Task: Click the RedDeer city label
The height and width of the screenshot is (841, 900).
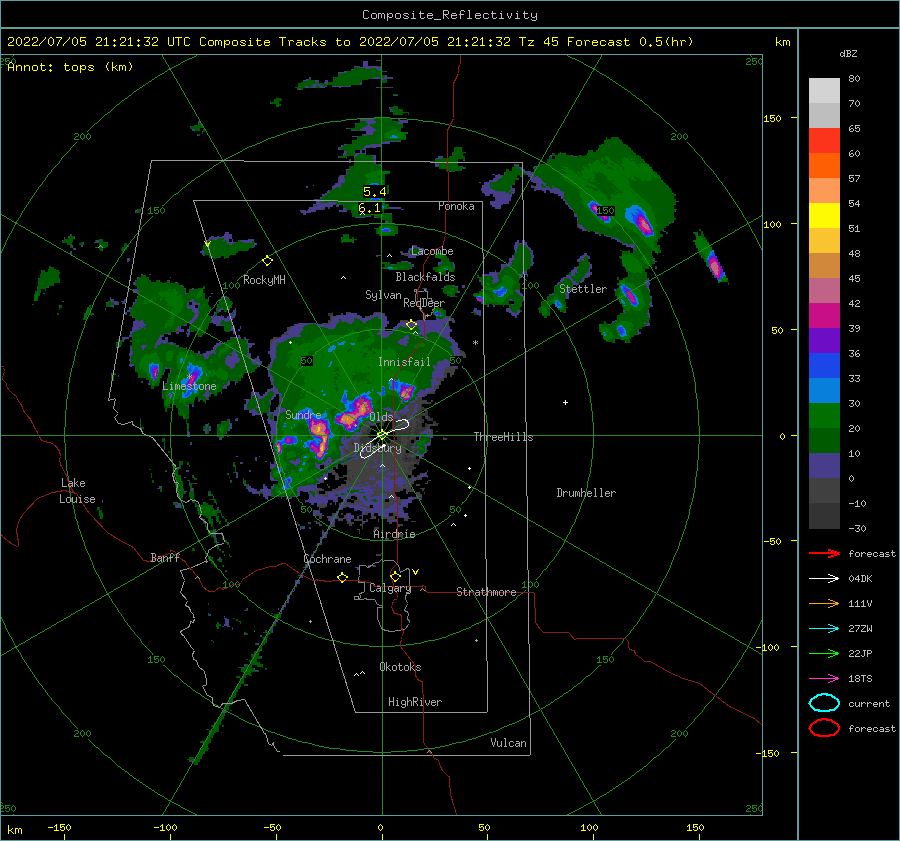Action: 424,303
